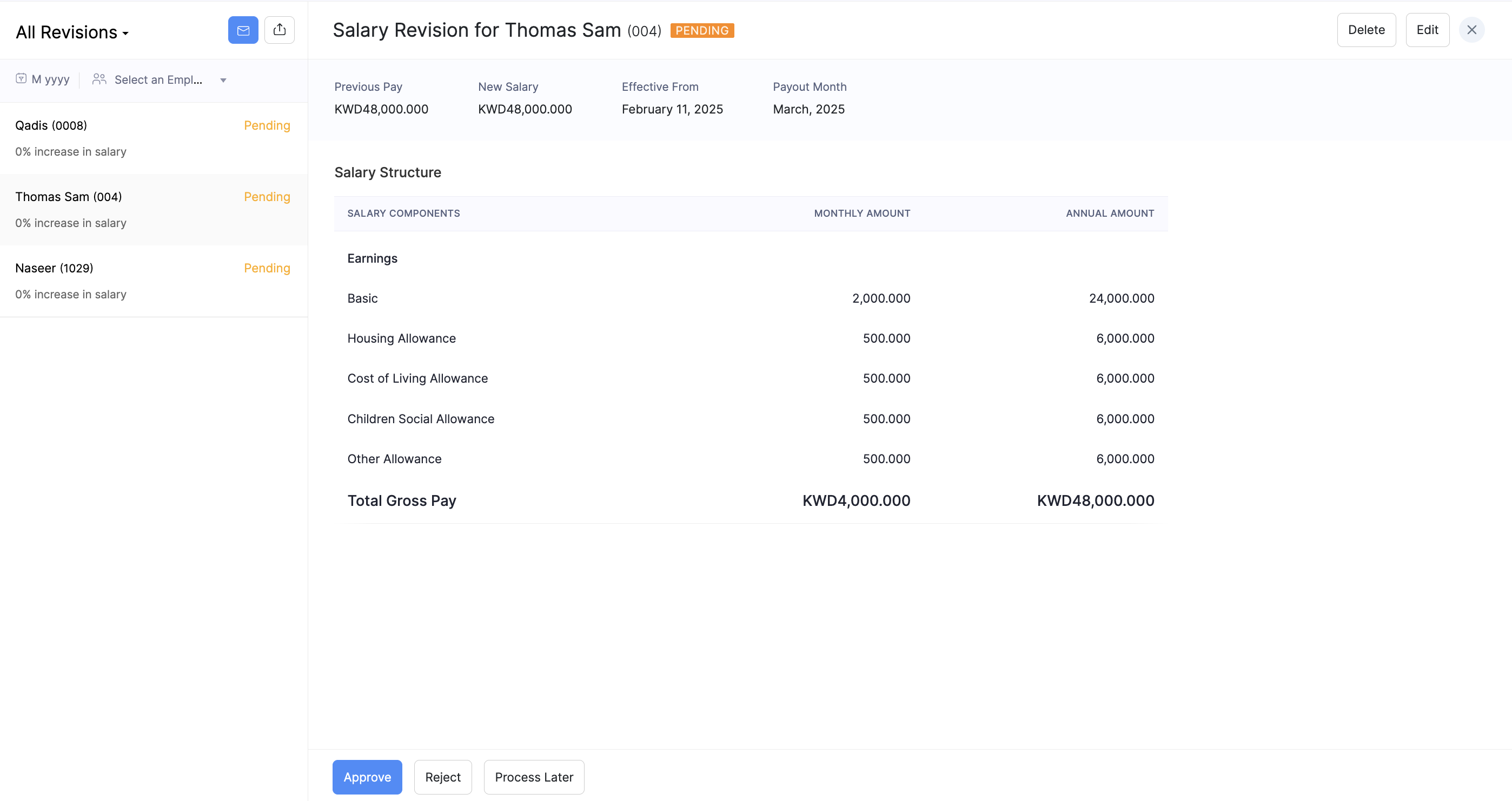Select the Thomas Sam (004) revision entry
This screenshot has width=1512, height=801.
[x=69, y=197]
